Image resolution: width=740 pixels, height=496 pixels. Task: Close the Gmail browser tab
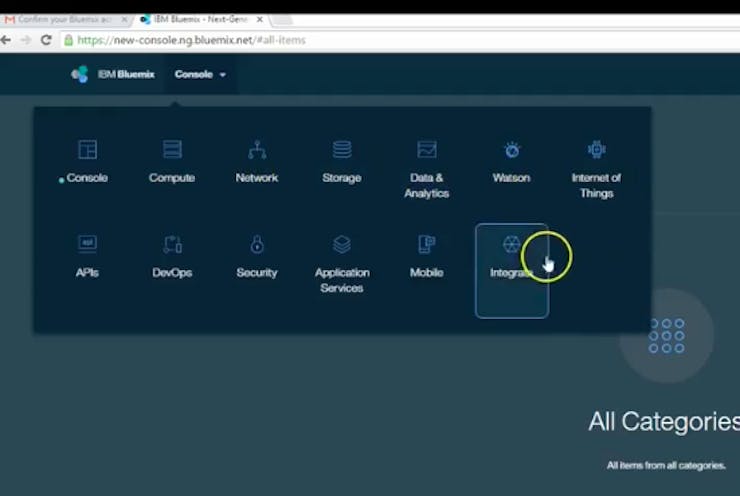(x=124, y=20)
